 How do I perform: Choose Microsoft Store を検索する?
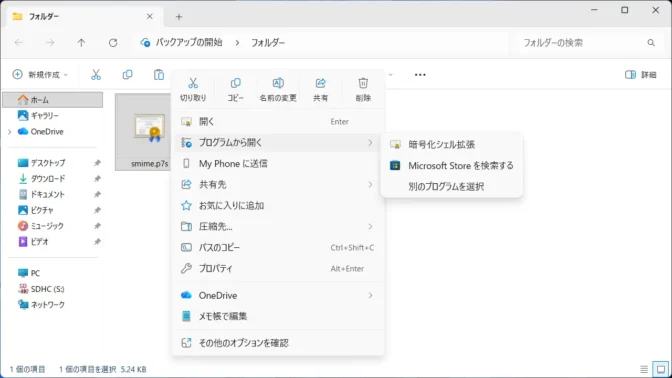(452, 165)
